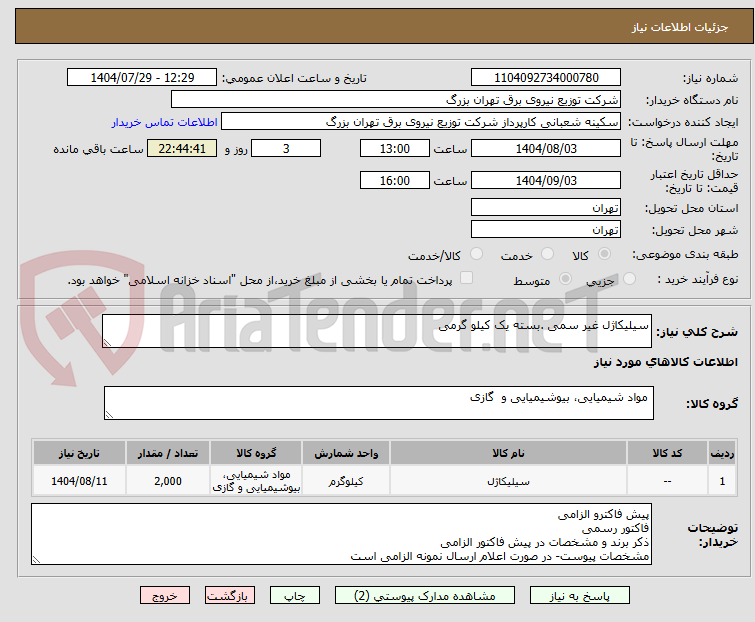The height and width of the screenshot is (622, 755).
Task: Select the خدمت radio button
Action: (547, 254)
